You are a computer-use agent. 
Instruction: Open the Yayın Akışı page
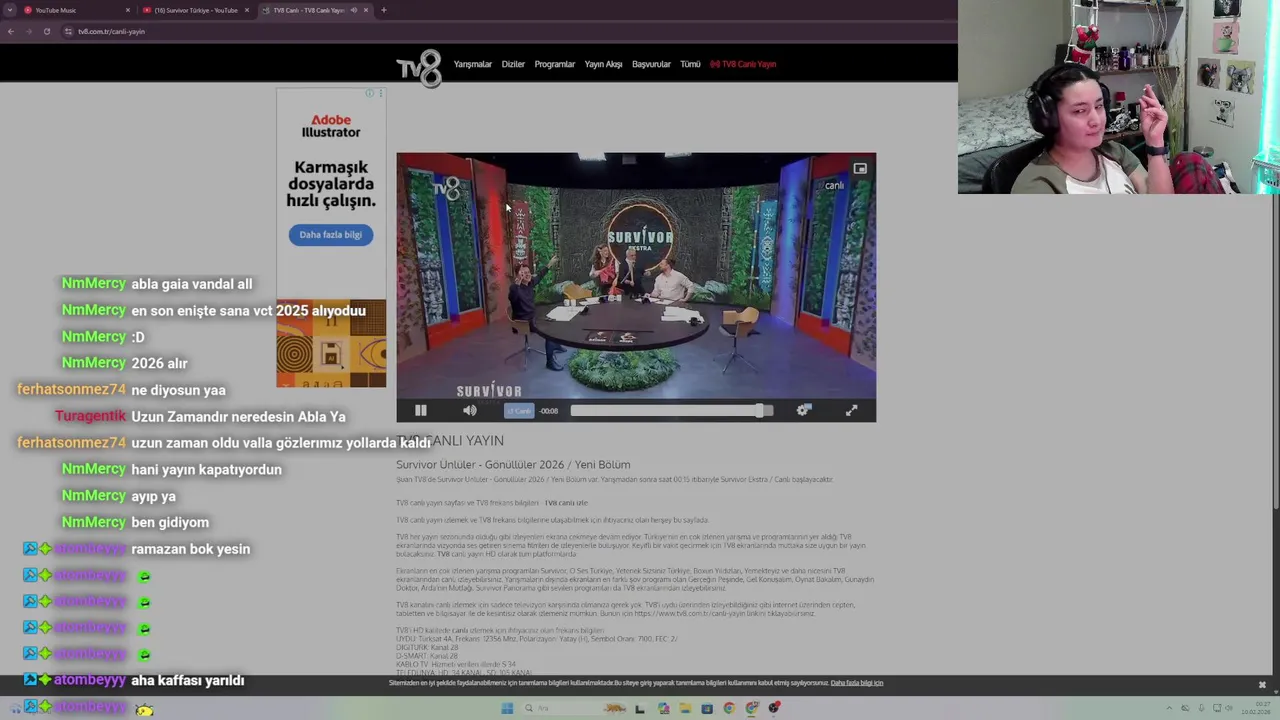coord(603,64)
